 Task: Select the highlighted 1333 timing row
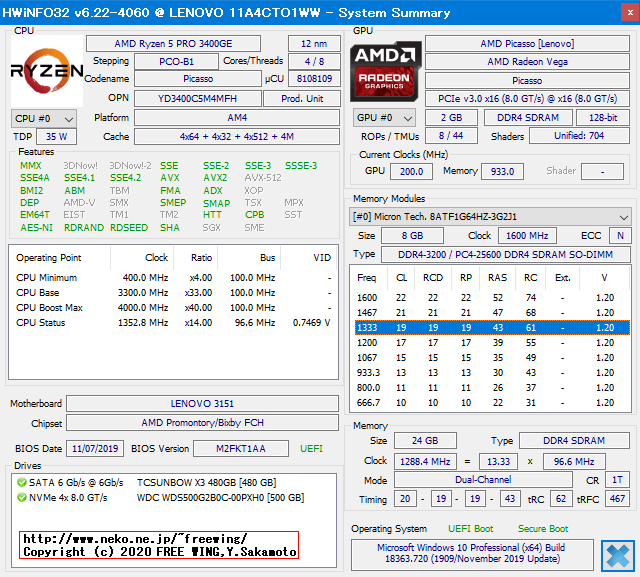492,328
